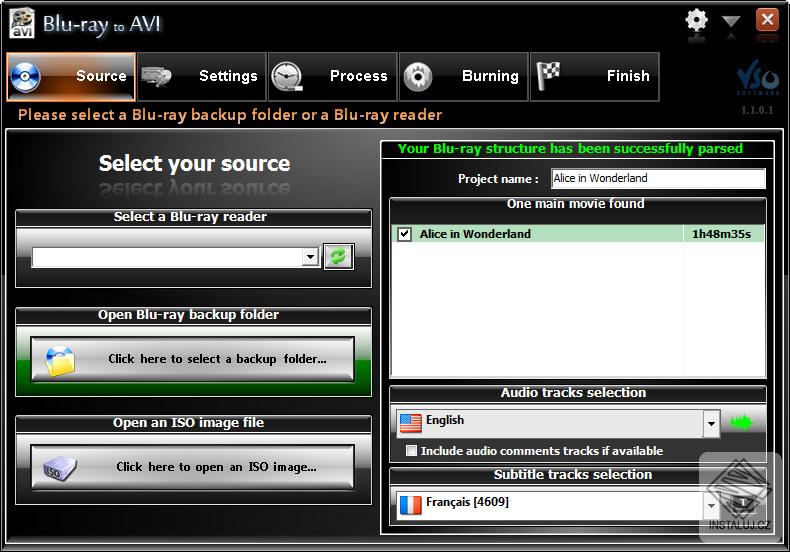Close the Blu-ray to AVI window
The width and height of the screenshot is (790, 552).
(x=767, y=20)
